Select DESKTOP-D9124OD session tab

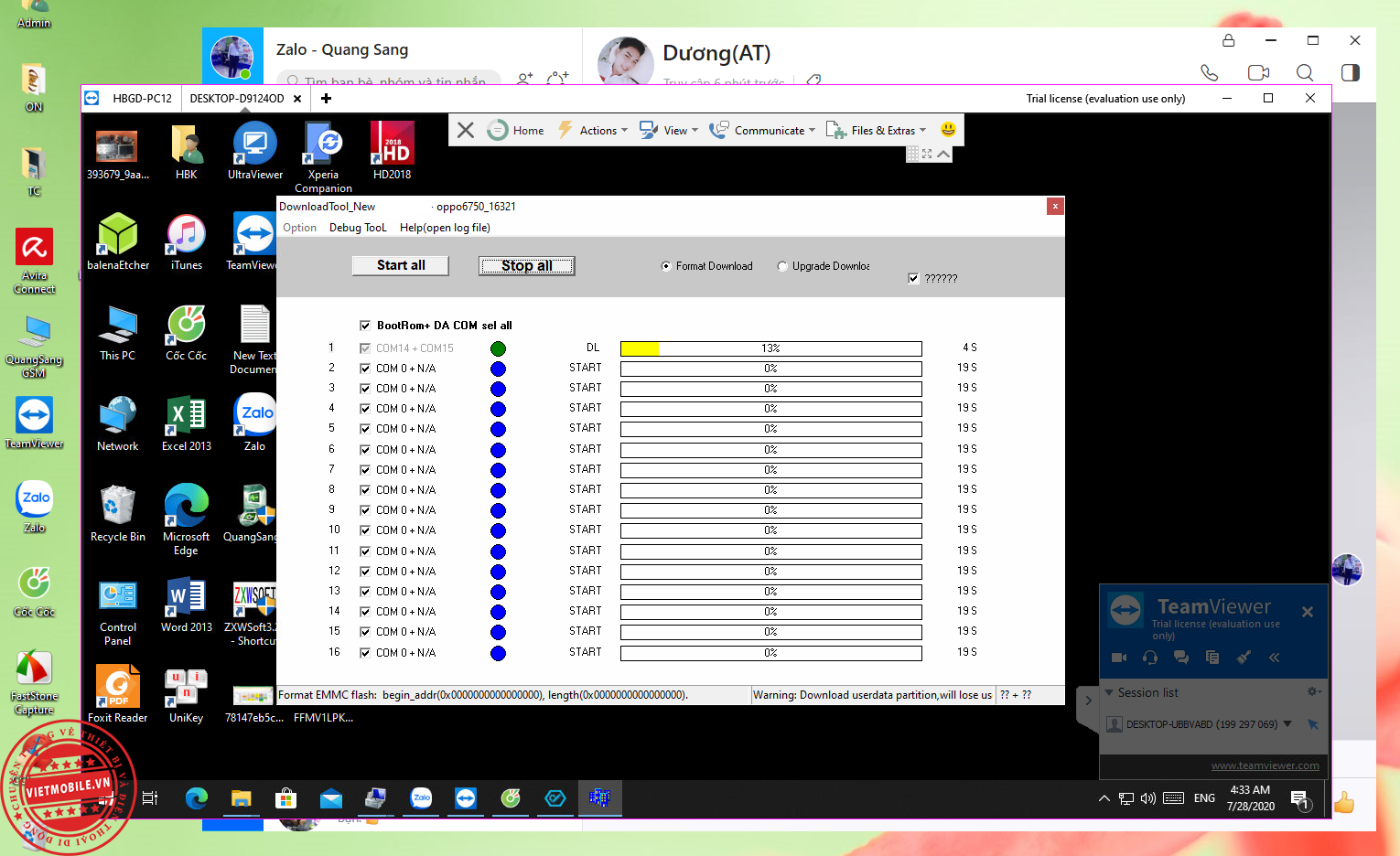tap(237, 98)
